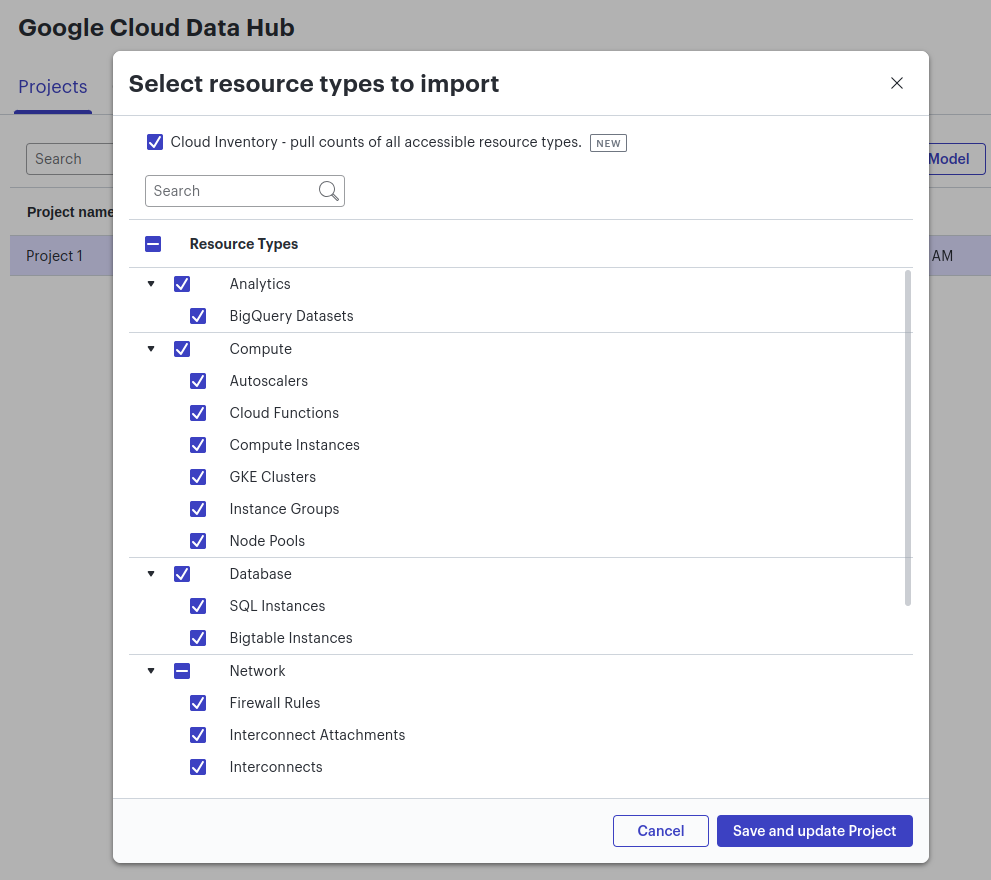Click the search magnifier icon in the dialog

329,190
